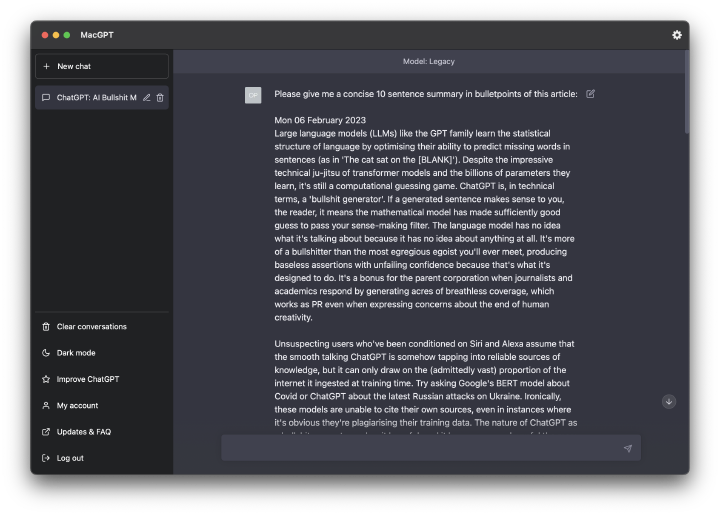This screenshot has width=720, height=515.
Task: Send message with paper plane icon
Action: [x=628, y=448]
